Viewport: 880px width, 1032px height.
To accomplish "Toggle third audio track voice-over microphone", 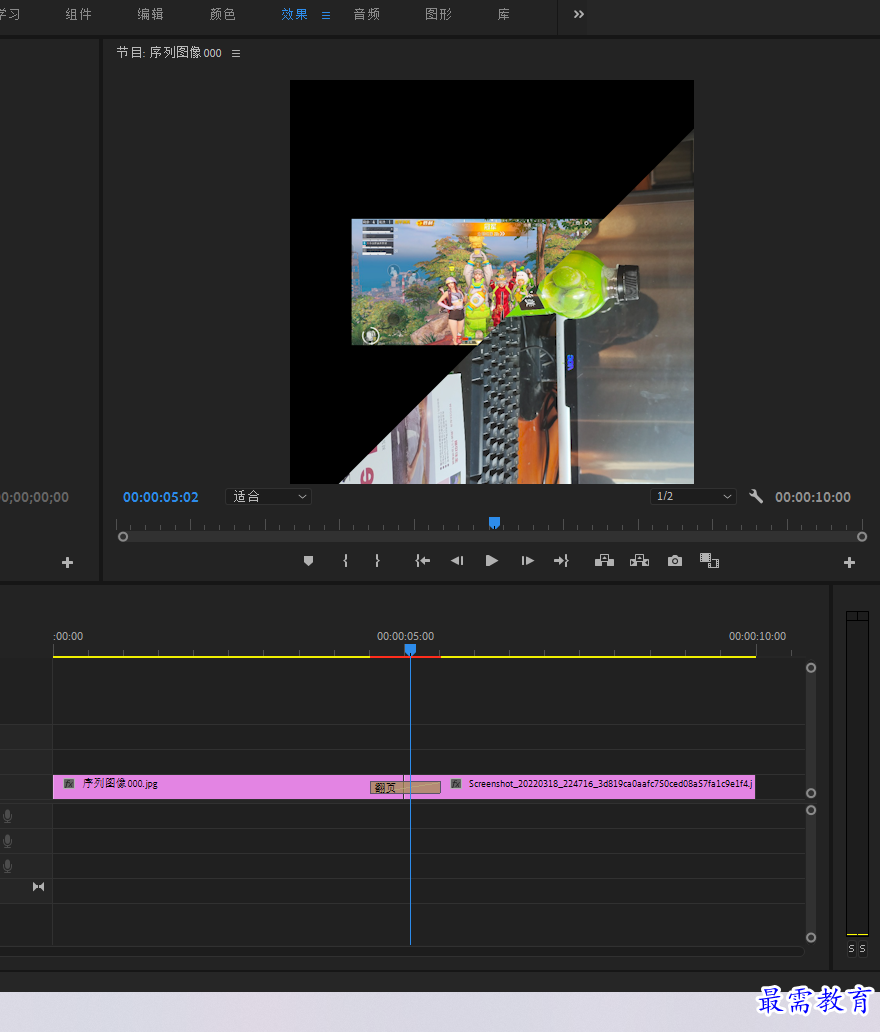I will (8, 866).
